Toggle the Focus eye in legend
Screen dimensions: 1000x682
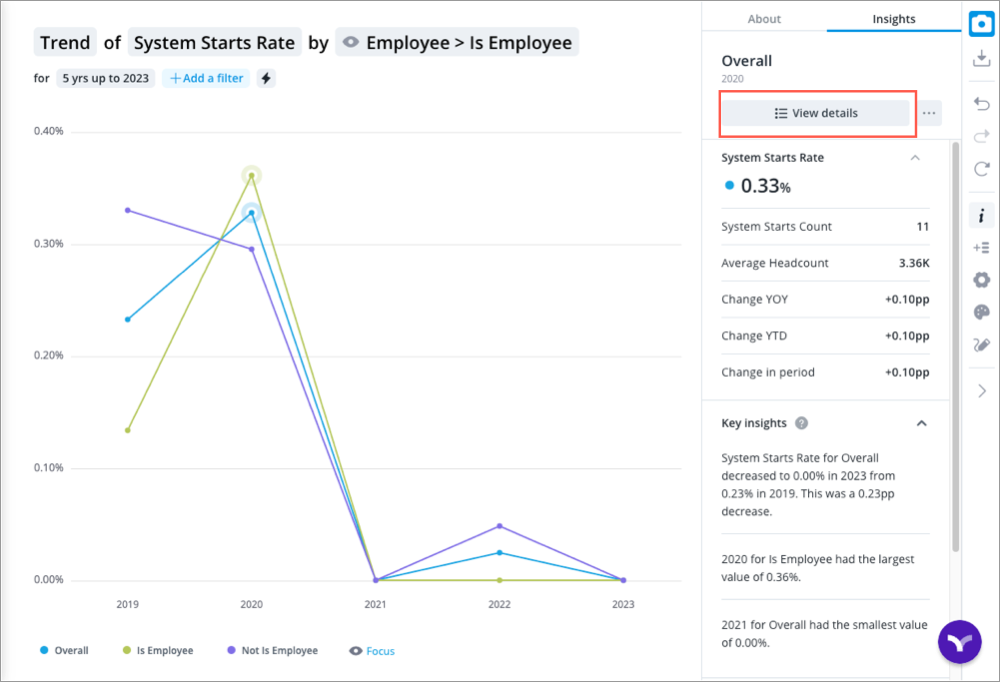coord(356,651)
